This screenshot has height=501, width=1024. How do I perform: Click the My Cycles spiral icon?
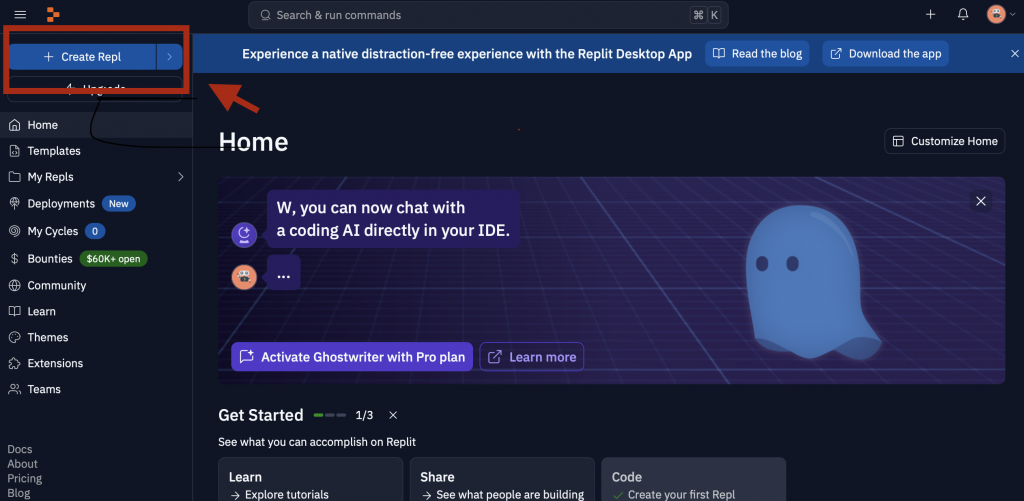(14, 231)
